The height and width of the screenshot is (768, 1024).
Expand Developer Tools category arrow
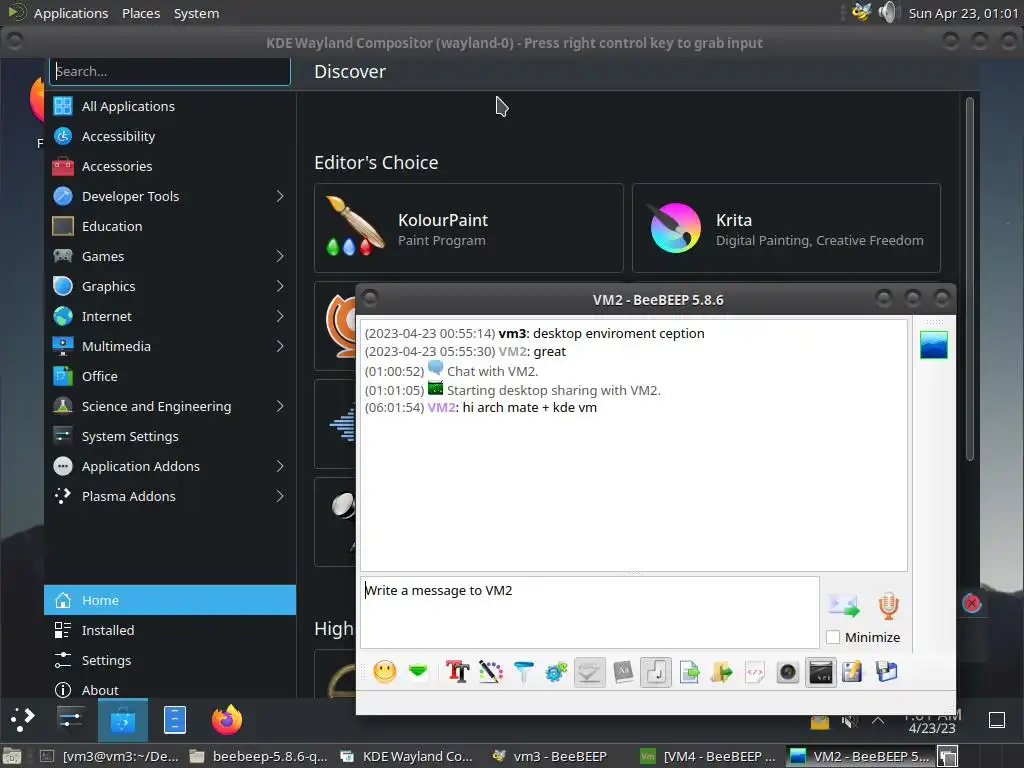click(280, 196)
